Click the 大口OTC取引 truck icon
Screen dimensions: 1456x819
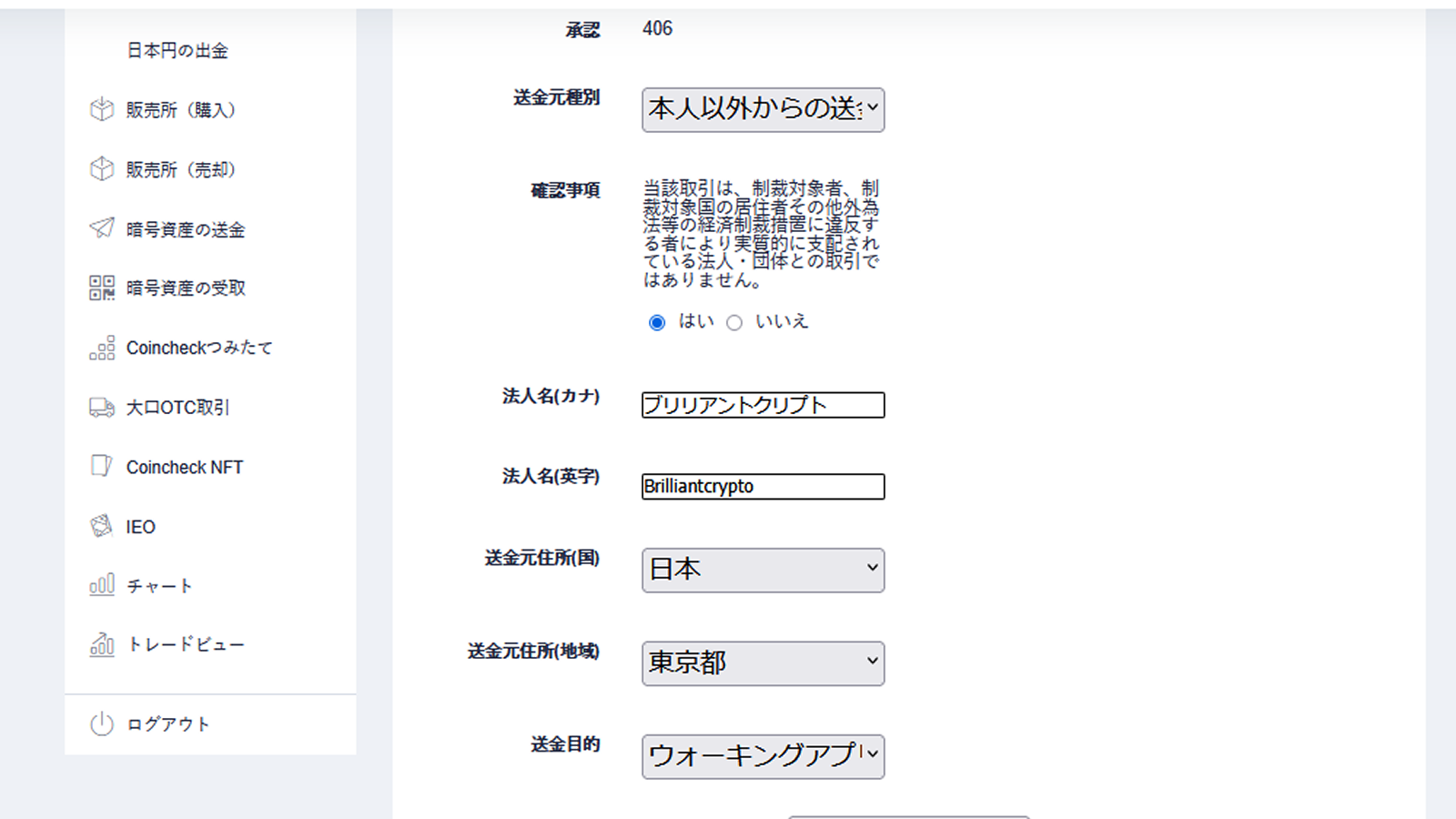coord(102,408)
